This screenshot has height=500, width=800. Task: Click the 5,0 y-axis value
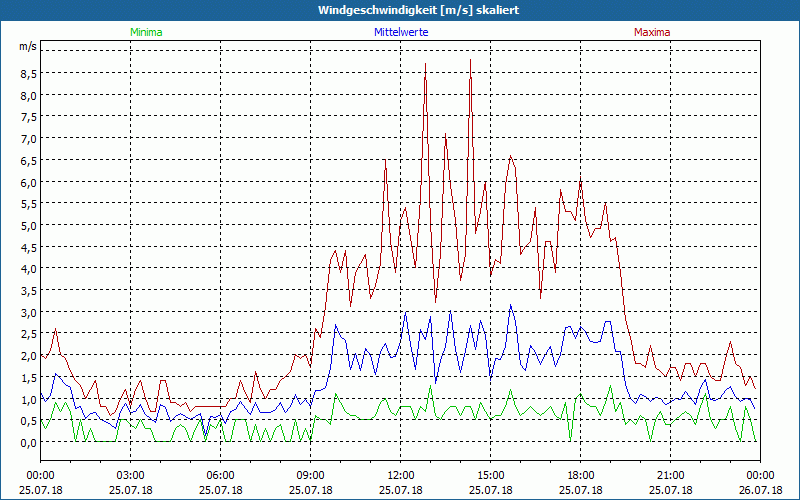pyautogui.click(x=28, y=226)
